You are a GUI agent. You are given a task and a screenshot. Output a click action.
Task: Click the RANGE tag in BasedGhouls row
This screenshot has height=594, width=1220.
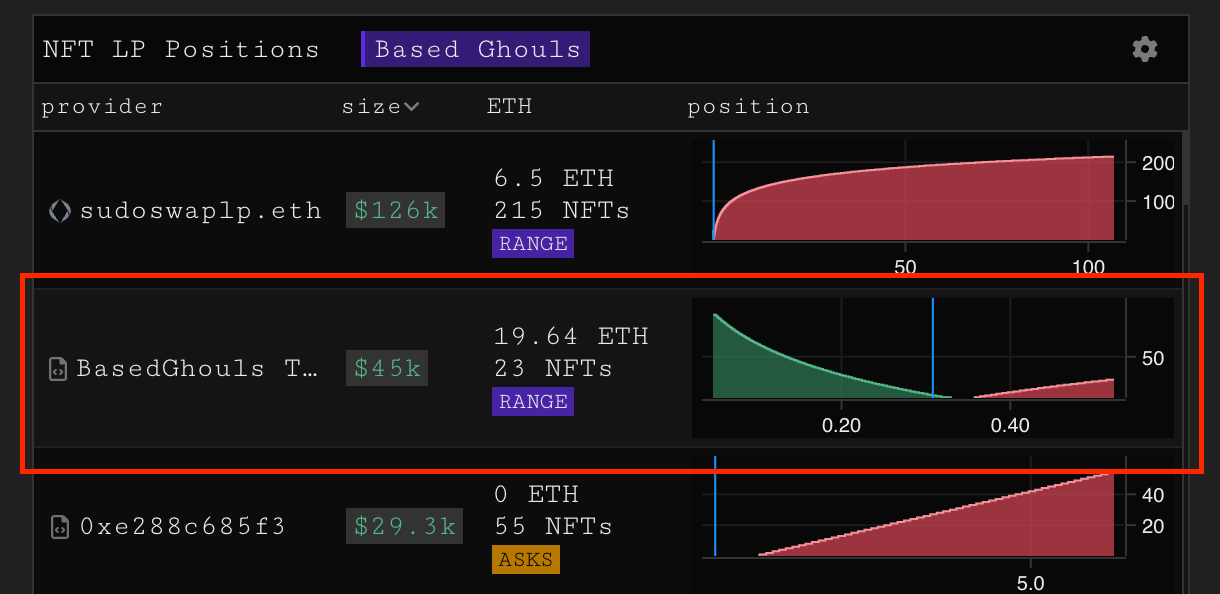pos(533,402)
